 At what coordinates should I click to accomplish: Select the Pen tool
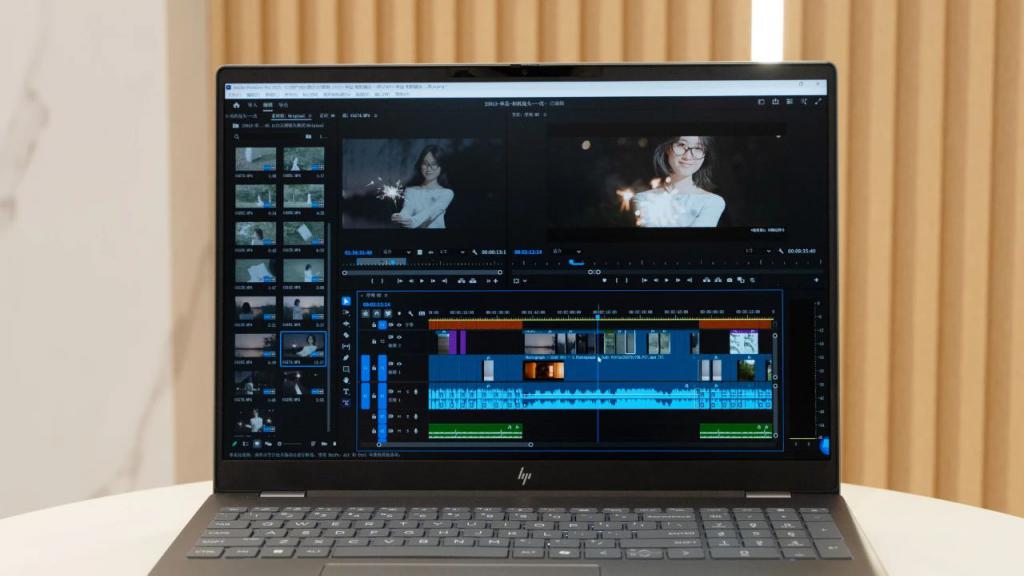point(346,357)
